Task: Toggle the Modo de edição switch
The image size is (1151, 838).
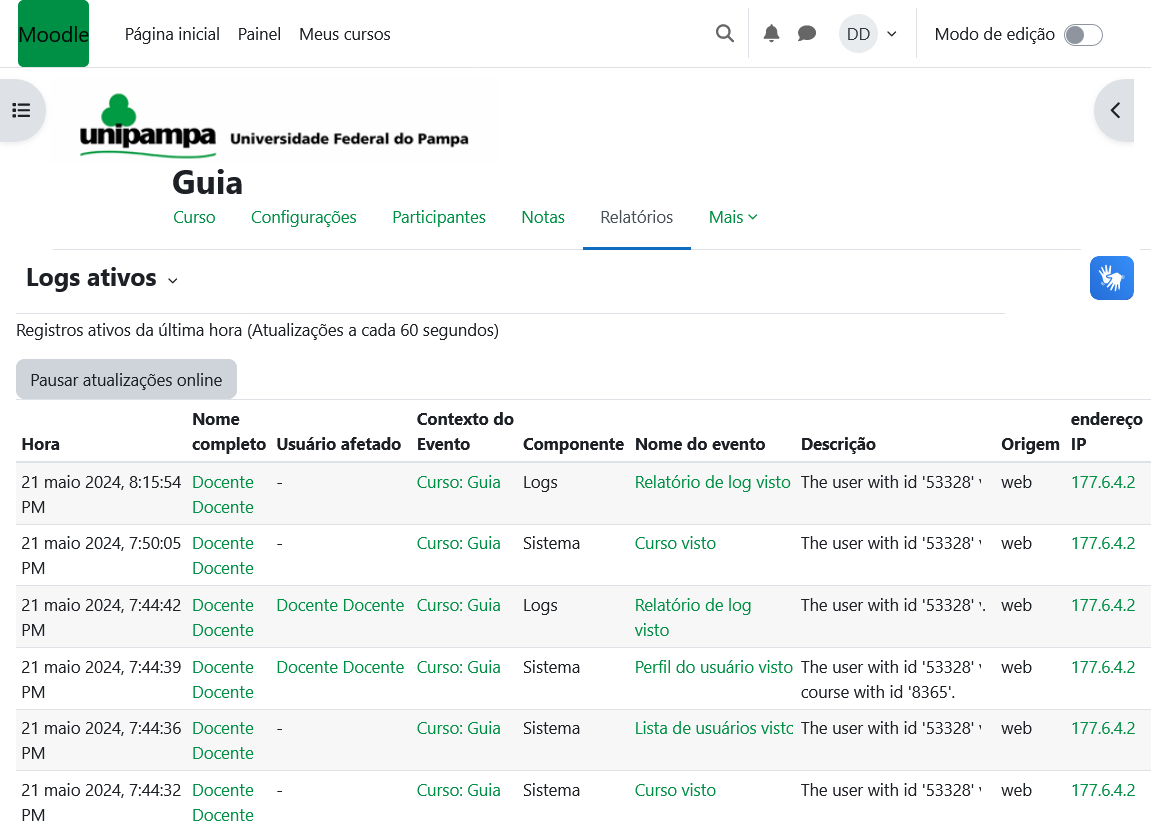Action: [x=1083, y=35]
